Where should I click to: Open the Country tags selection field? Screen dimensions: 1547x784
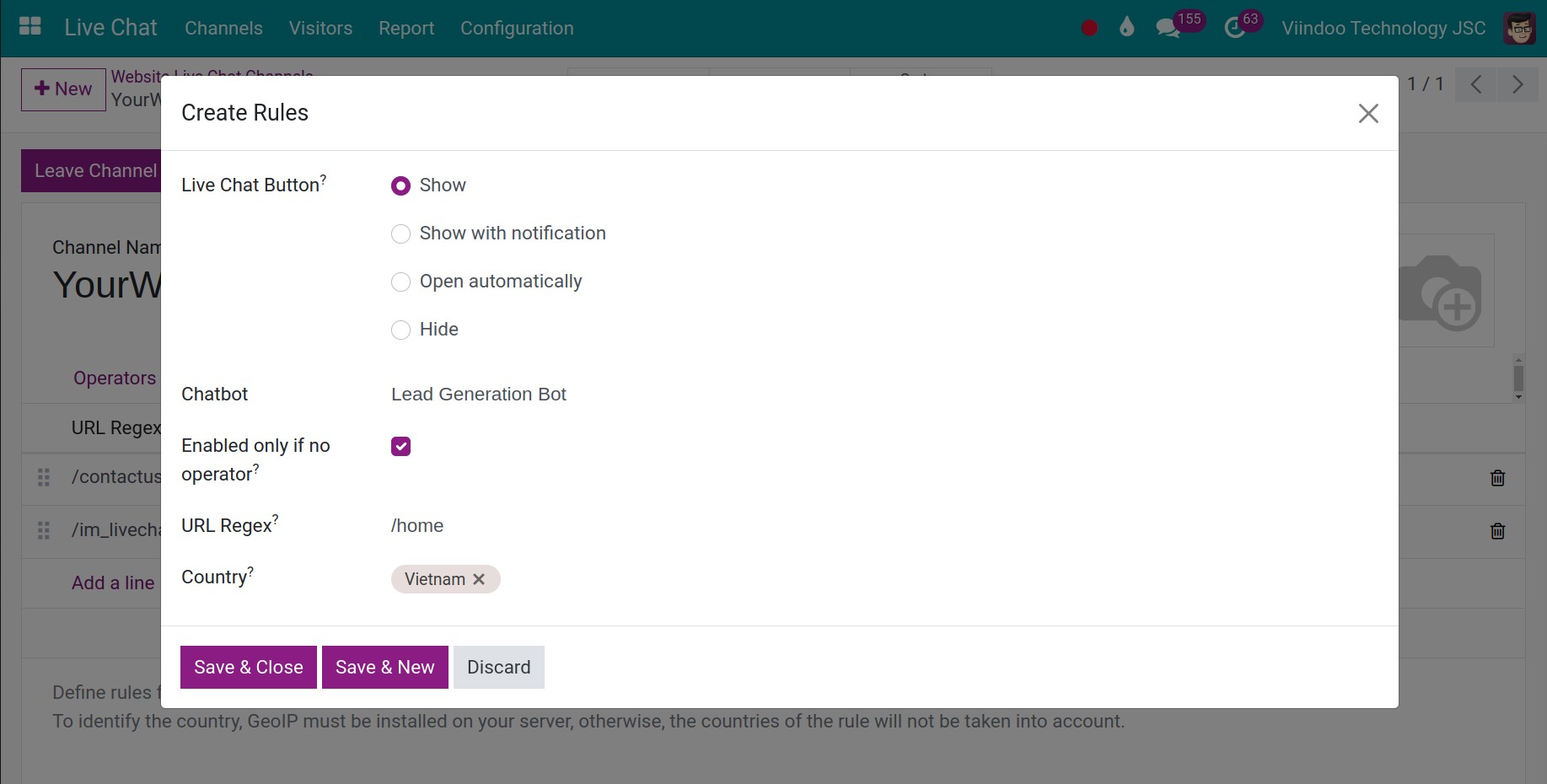pyautogui.click(x=759, y=579)
